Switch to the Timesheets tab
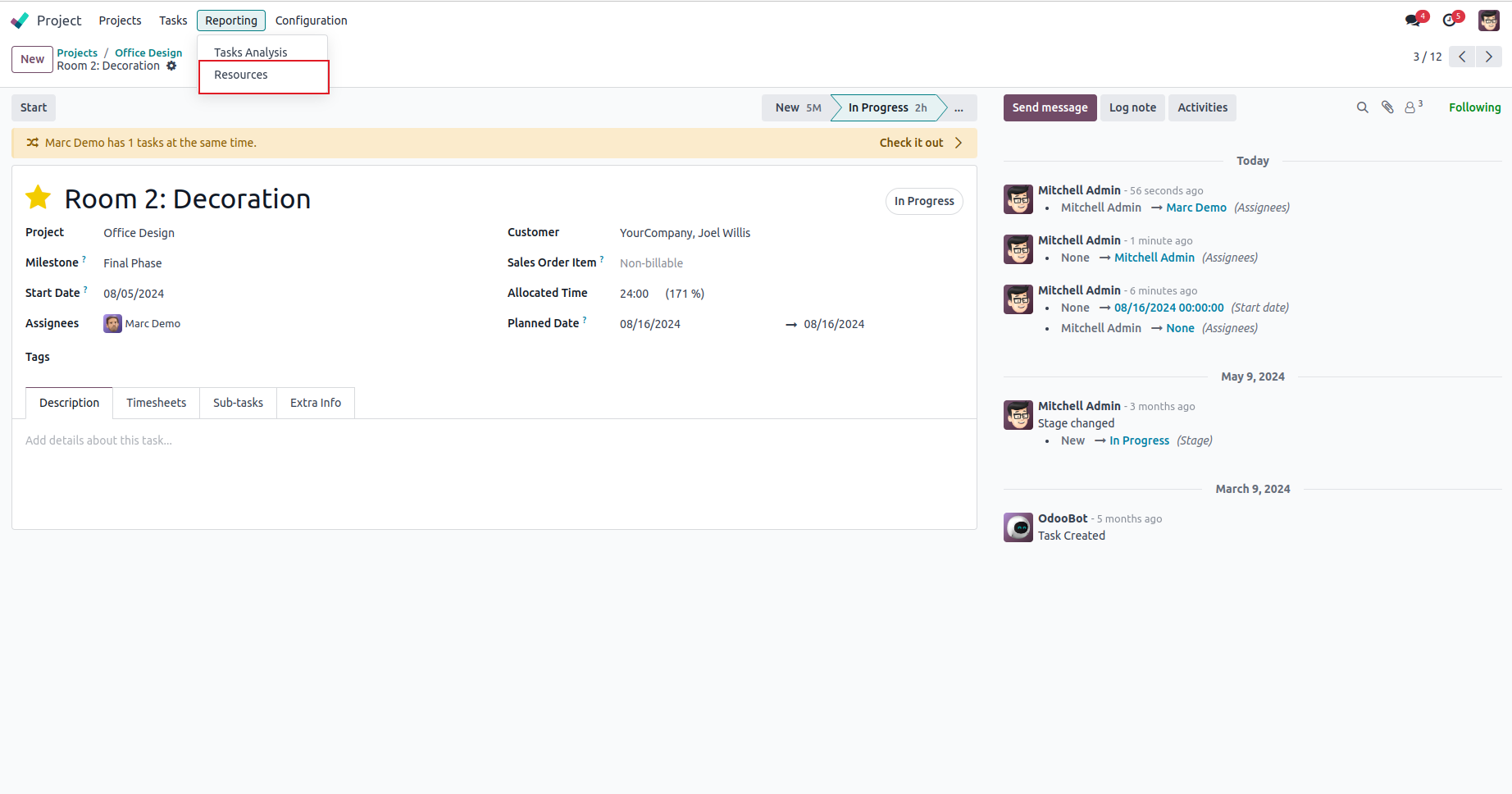The width and height of the screenshot is (1512, 794). (156, 403)
